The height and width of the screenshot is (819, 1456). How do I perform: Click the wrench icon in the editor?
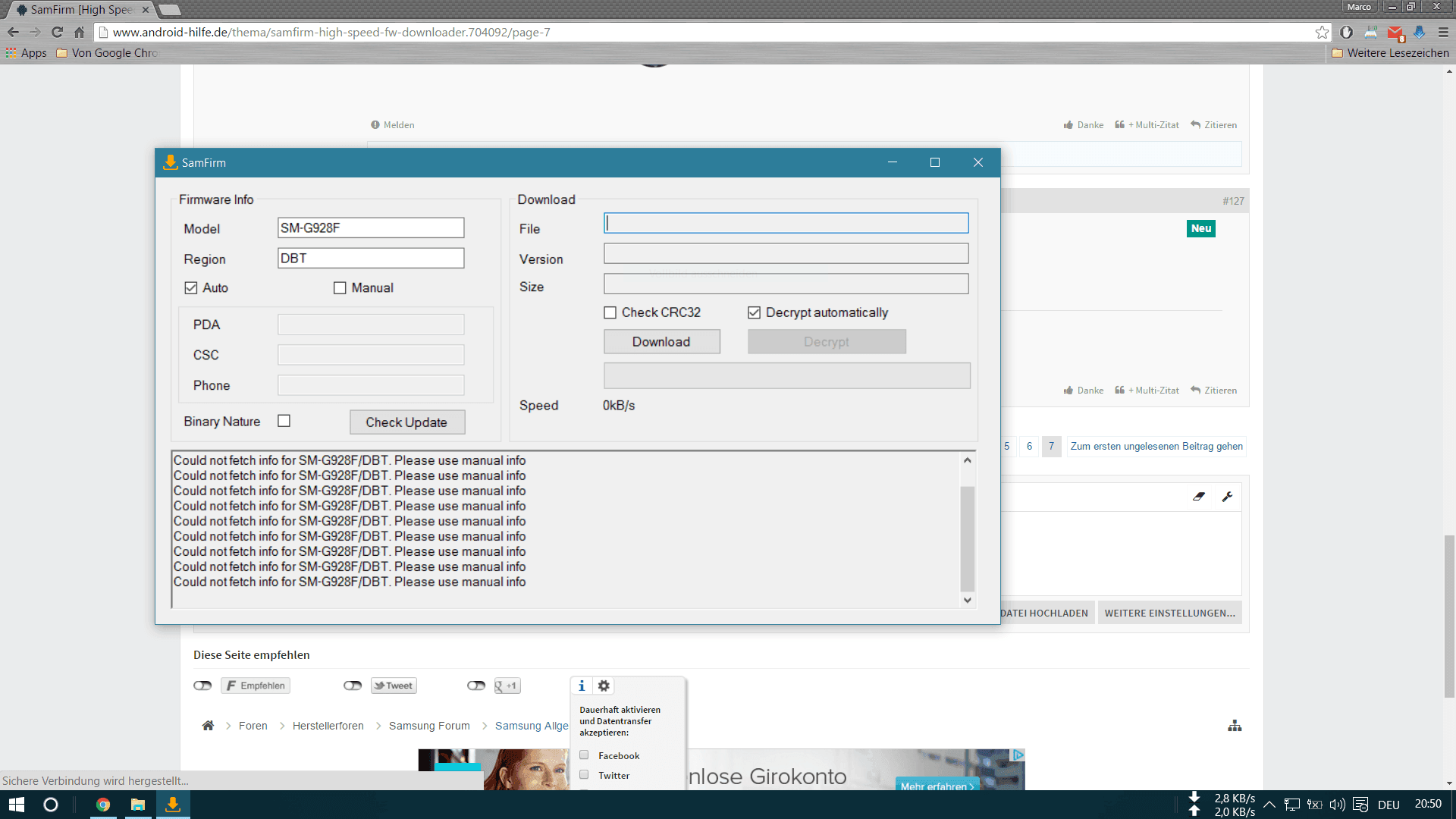coord(1227,497)
